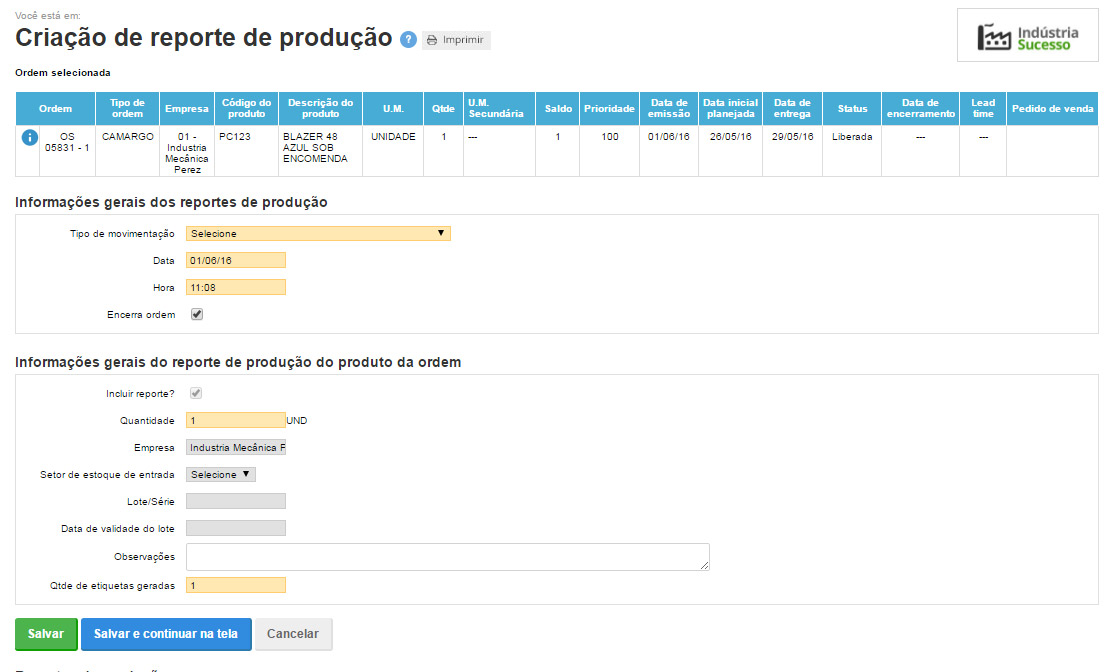1106x672 pixels.
Task: Click the green Salvar button
Action: click(46, 634)
